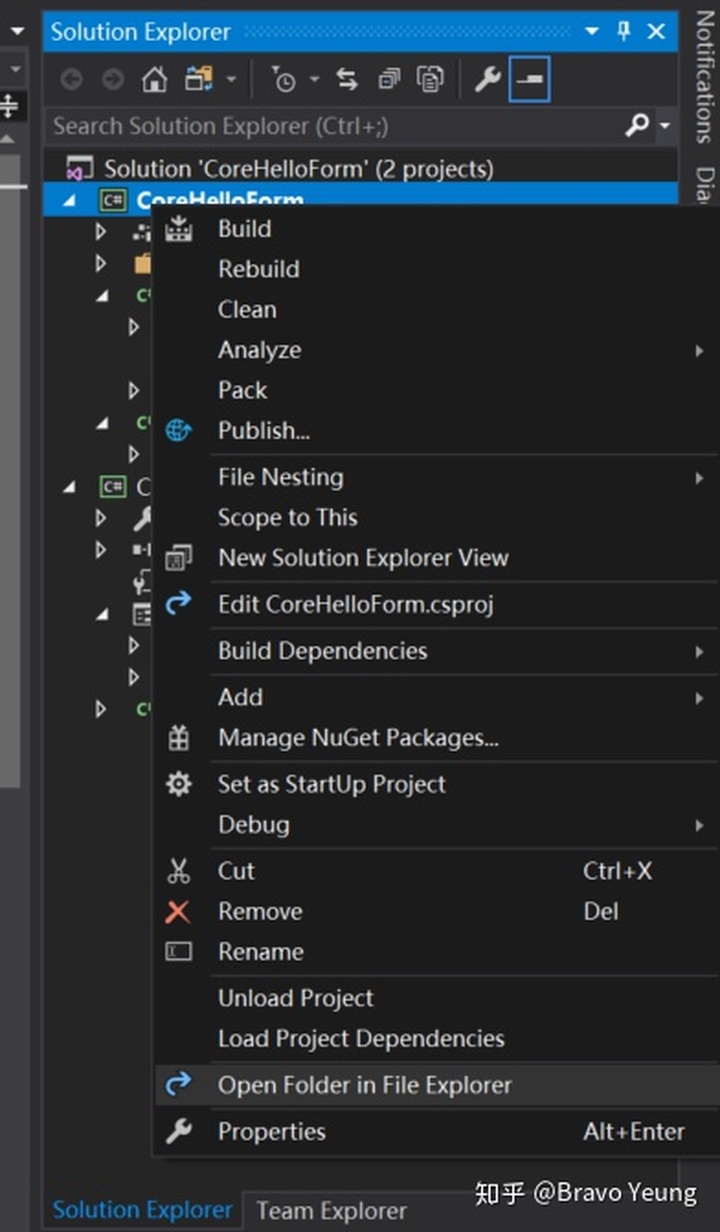
Task: Click Unload Project
Action: click(x=435, y=998)
